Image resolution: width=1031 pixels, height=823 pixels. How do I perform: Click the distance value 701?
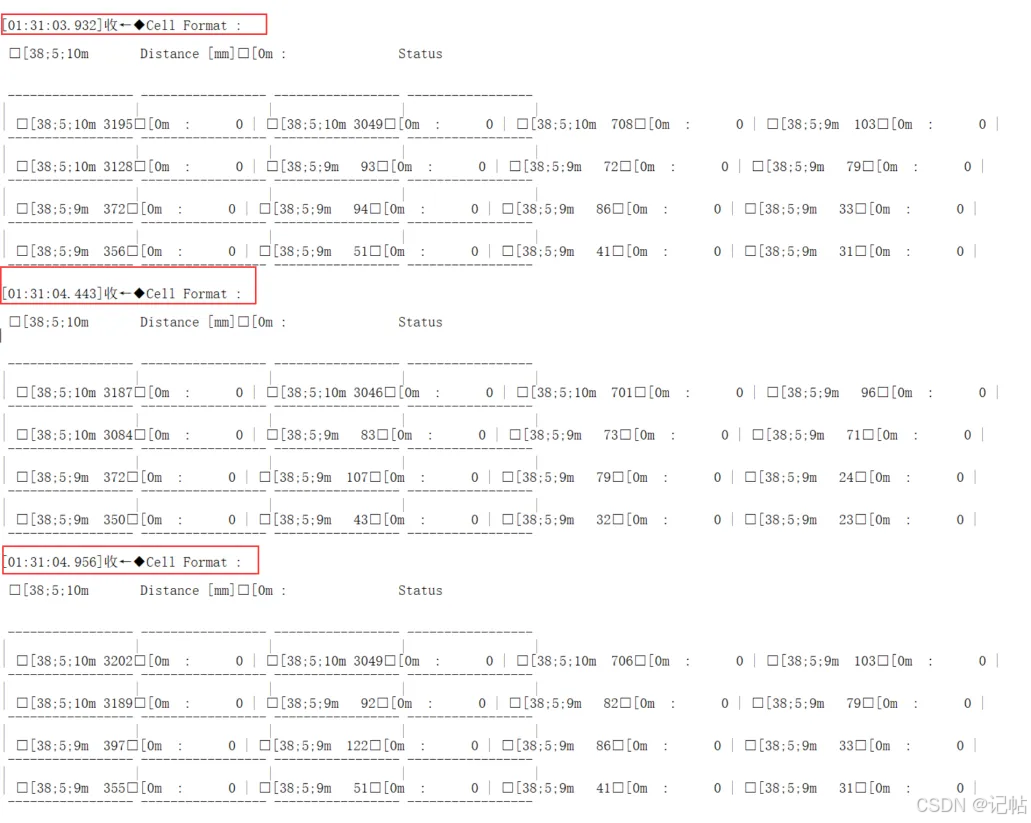(621, 392)
